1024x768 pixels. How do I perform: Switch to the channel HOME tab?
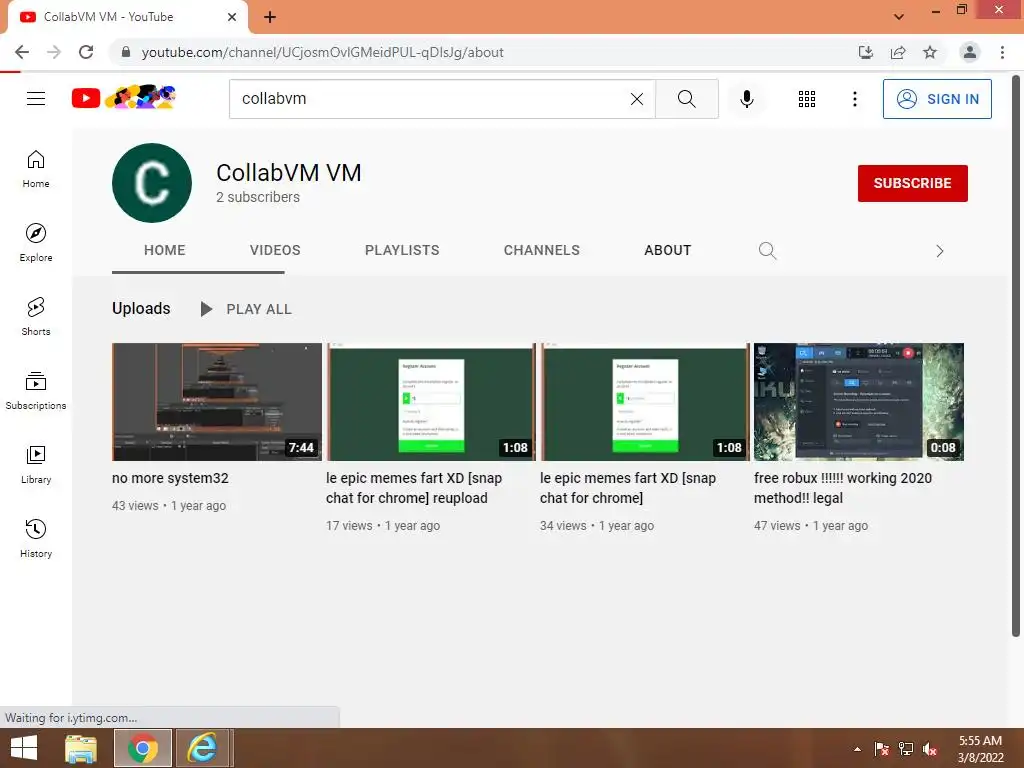pos(165,250)
